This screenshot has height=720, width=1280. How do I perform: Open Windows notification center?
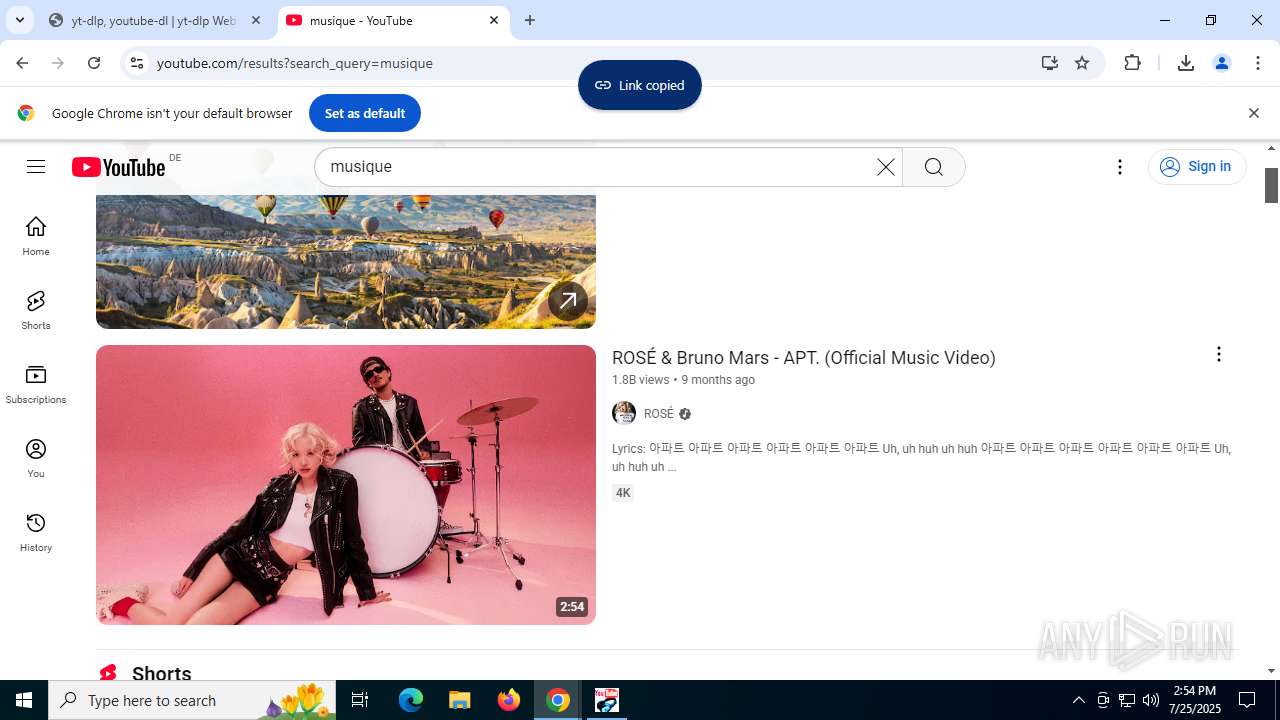(1247, 700)
